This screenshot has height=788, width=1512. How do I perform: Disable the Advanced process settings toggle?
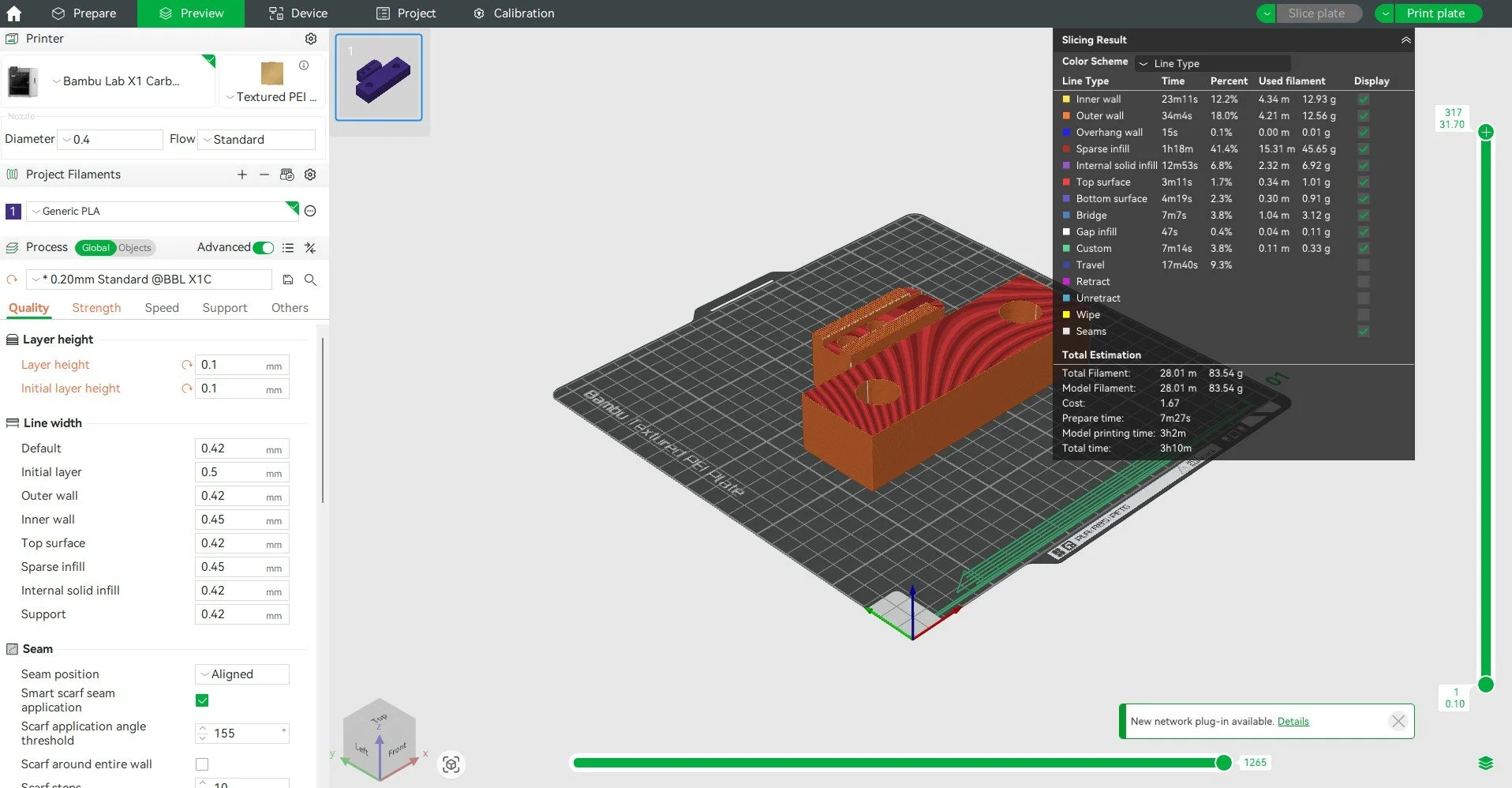point(263,247)
